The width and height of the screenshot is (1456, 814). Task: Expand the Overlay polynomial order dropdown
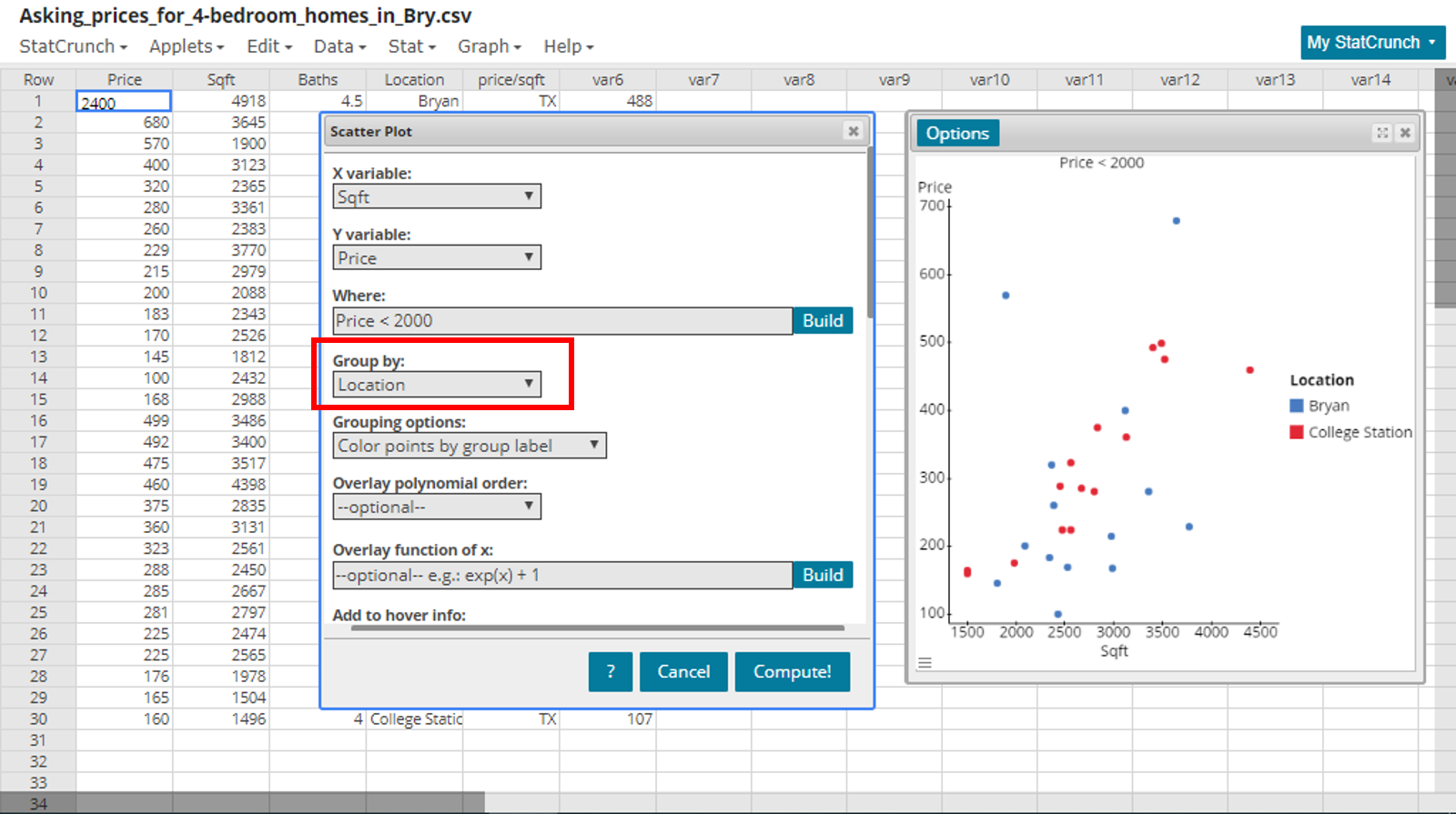tap(437, 507)
